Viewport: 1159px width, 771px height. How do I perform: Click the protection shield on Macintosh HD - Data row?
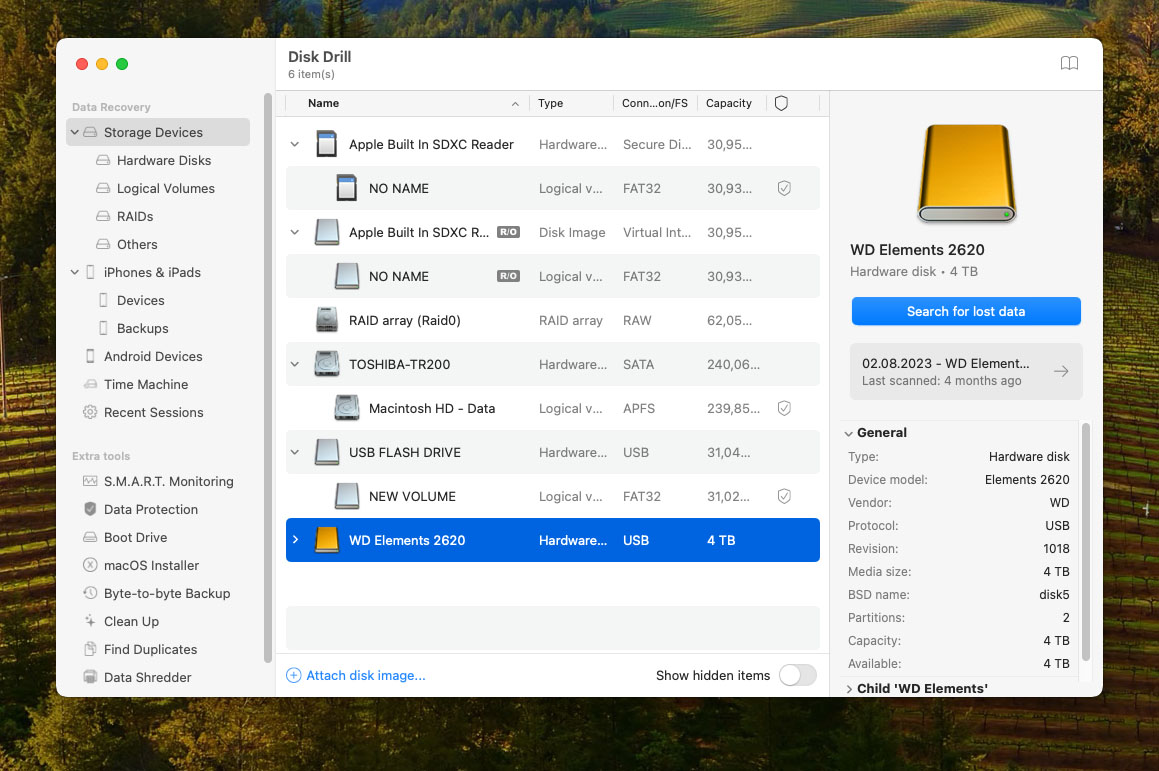point(784,408)
